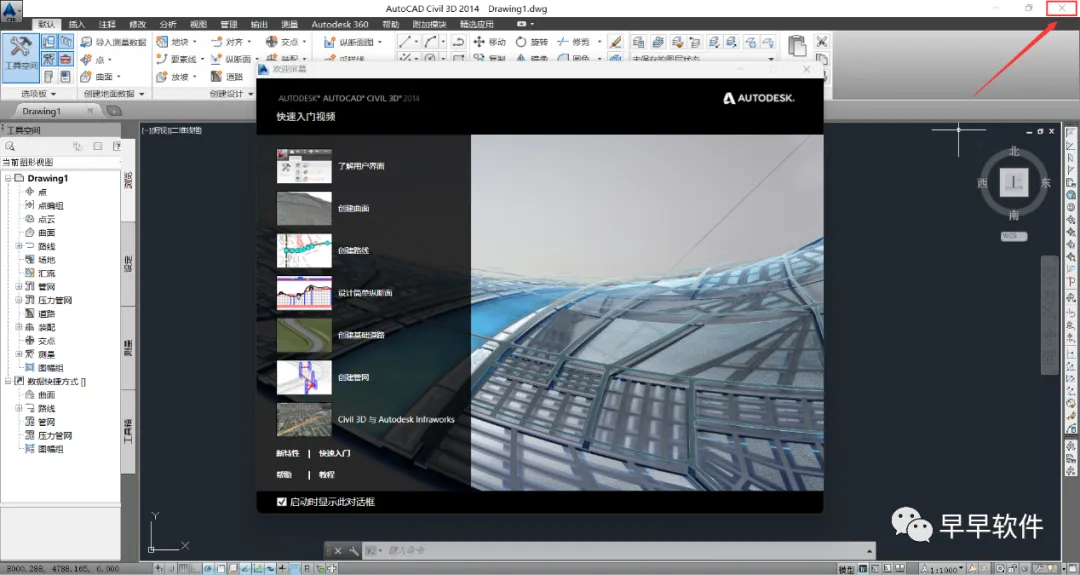
Task: Expand the 测量 node in tree
Action: point(19,354)
